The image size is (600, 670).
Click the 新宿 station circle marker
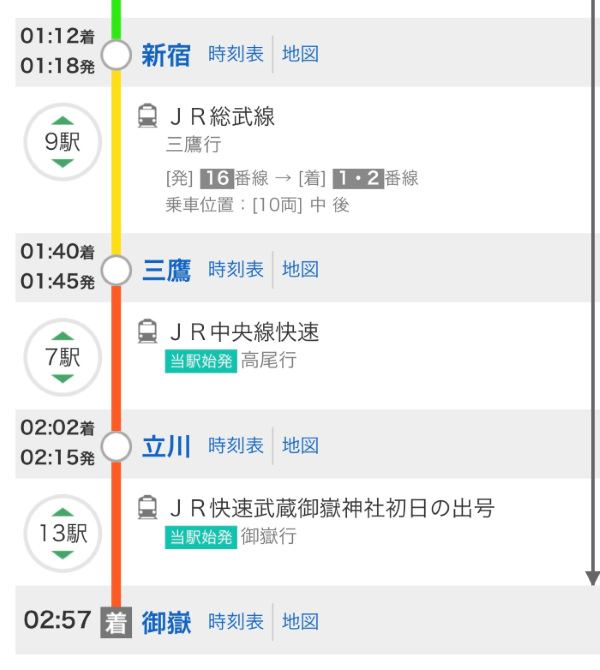117,55
